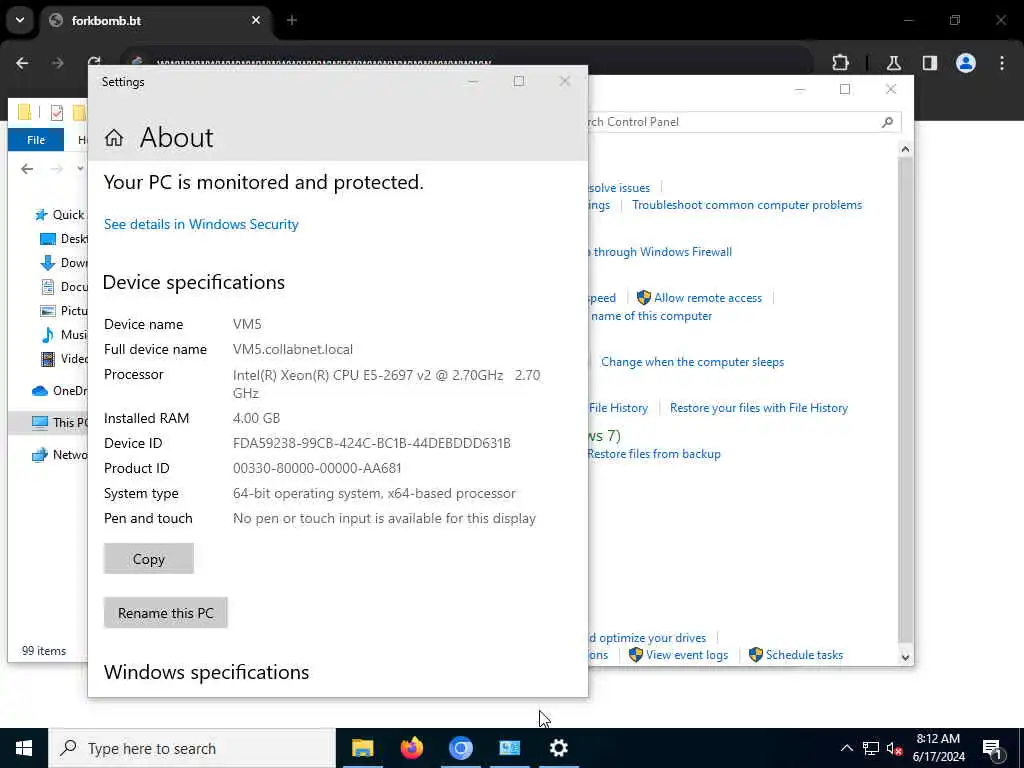Open a new browser tab with plus button
The width and height of the screenshot is (1024, 768).
(x=292, y=20)
